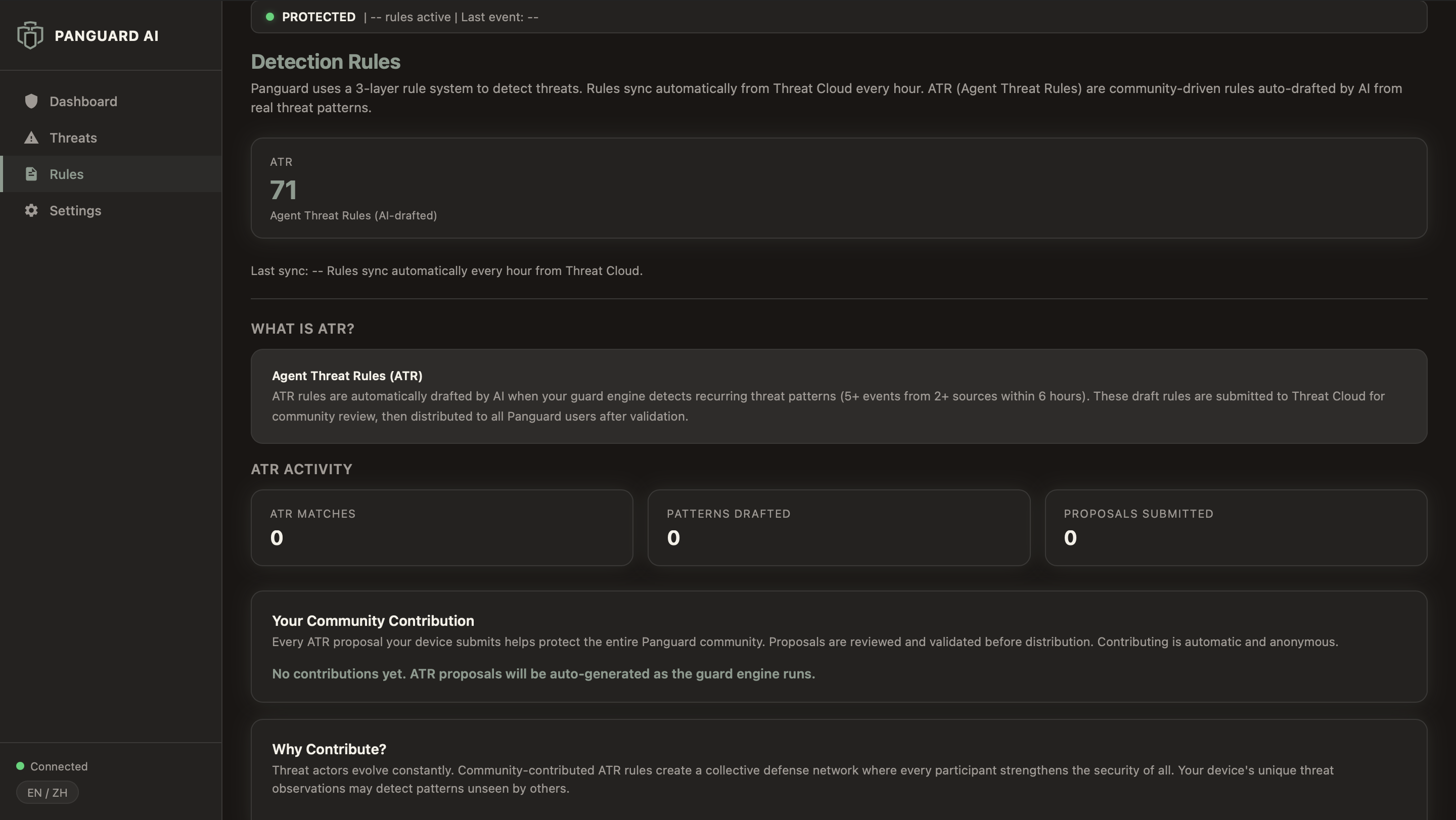Click the Patterns Drafted counter
This screenshot has width=1456, height=820.
[x=839, y=527]
